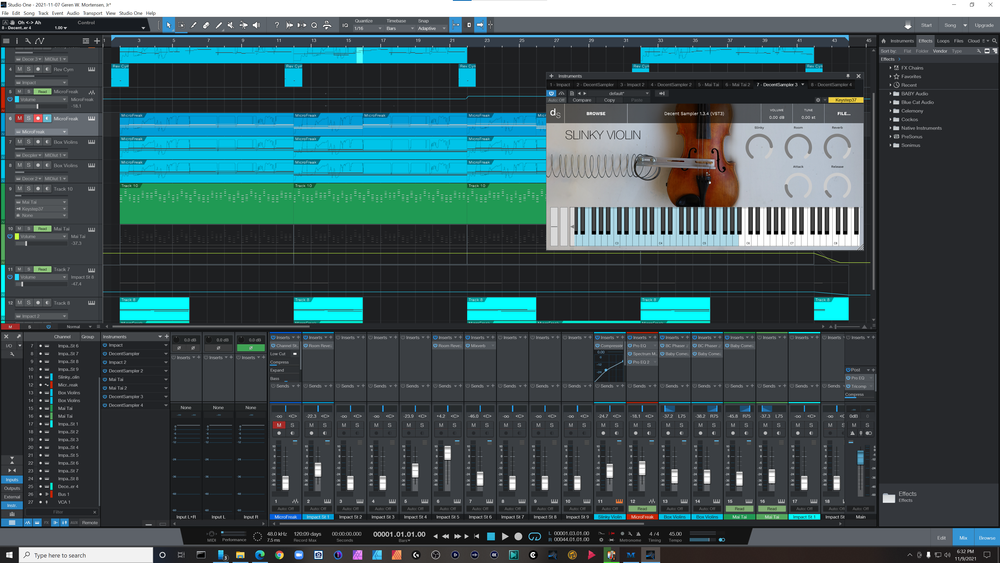Click the Stop transport button
Viewport: 1000px width, 563px height.
(x=491, y=536)
